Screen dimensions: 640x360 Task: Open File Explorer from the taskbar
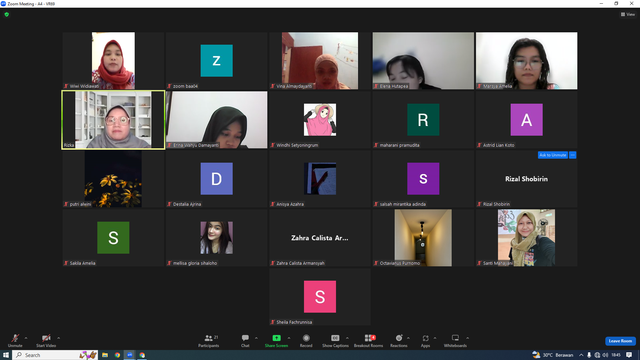[105, 355]
